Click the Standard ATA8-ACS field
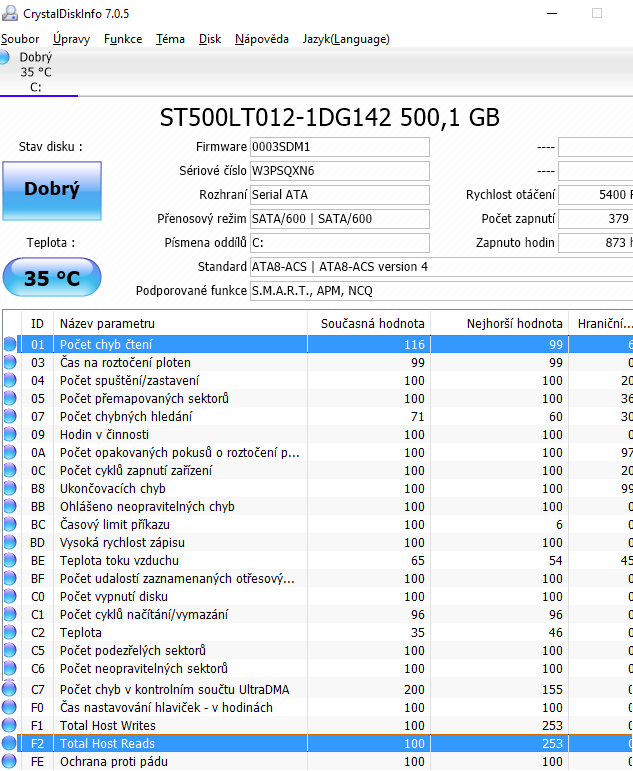Screen dimensions: 633x771 [441, 267]
